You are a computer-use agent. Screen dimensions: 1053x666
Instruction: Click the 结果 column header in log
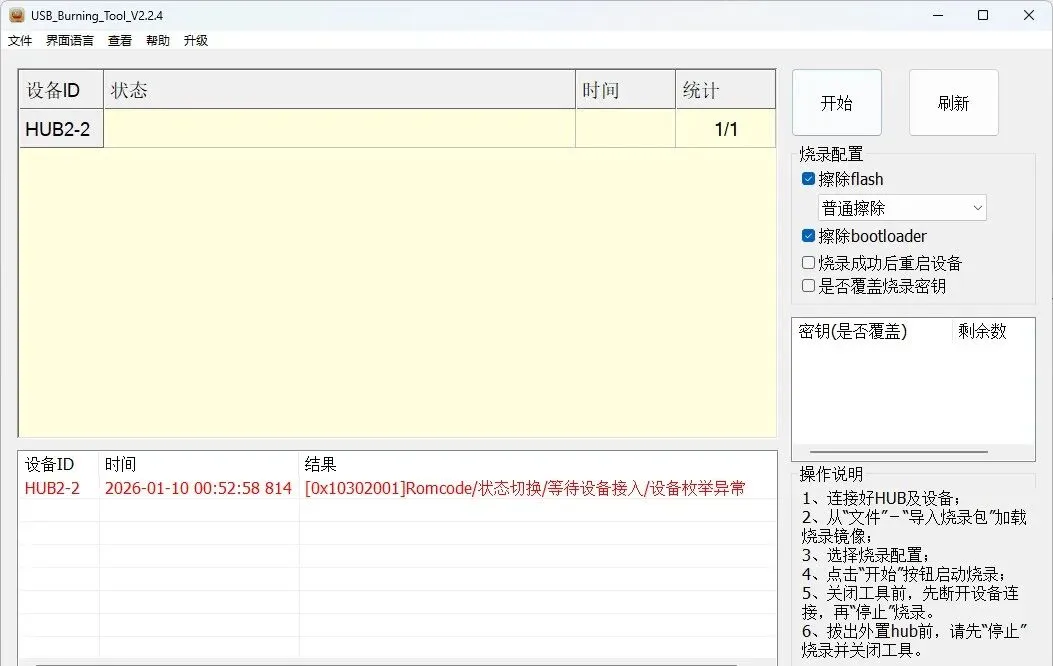click(537, 464)
